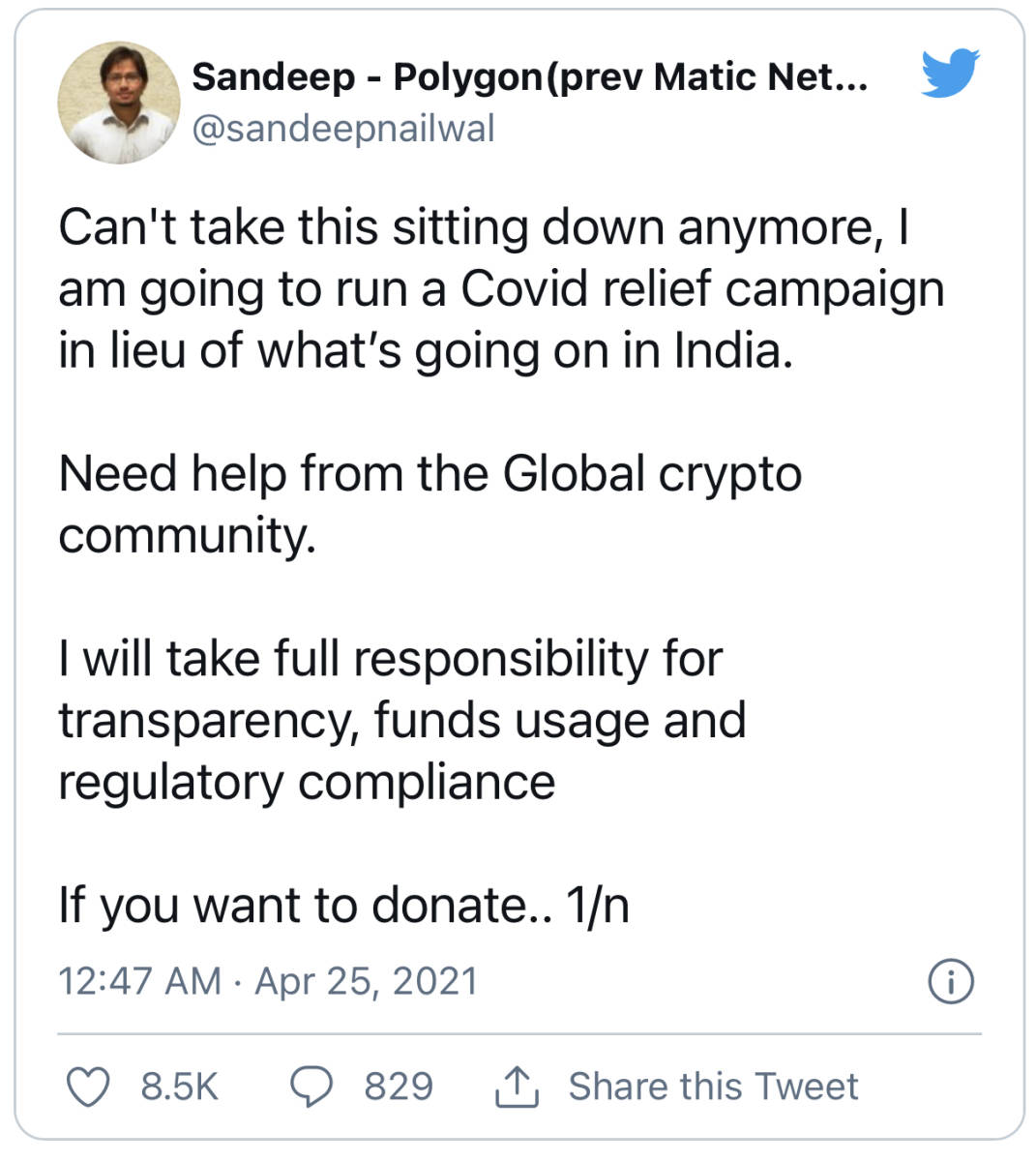Click the words "Covid relief campaign"
Viewport: 1036px width, 1162px height.
coord(701,289)
